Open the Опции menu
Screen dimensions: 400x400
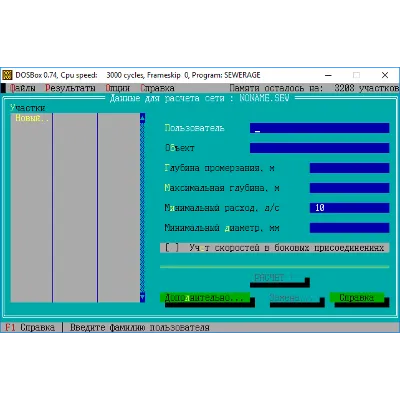(x=118, y=88)
